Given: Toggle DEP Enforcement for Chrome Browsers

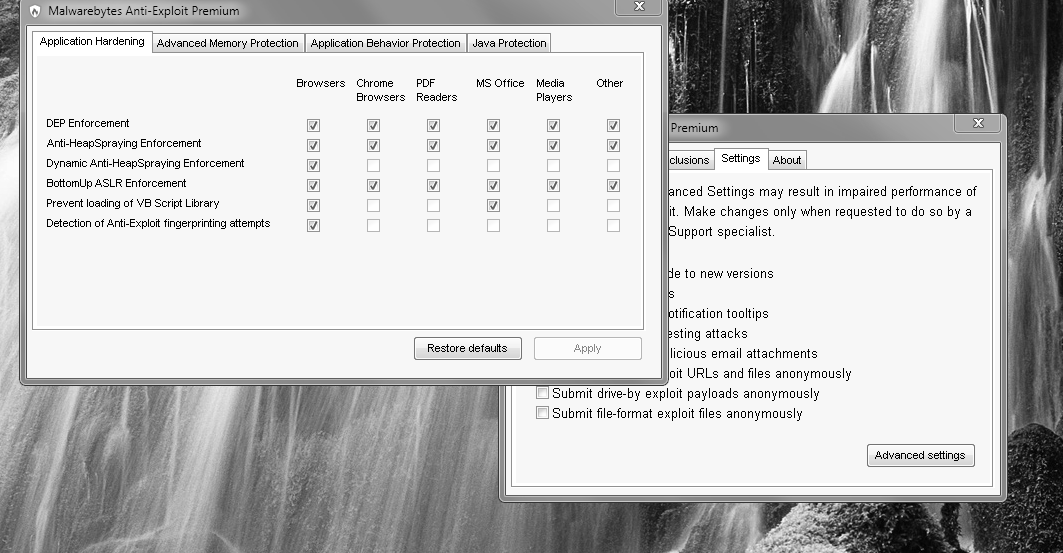Looking at the screenshot, I should (x=374, y=125).
